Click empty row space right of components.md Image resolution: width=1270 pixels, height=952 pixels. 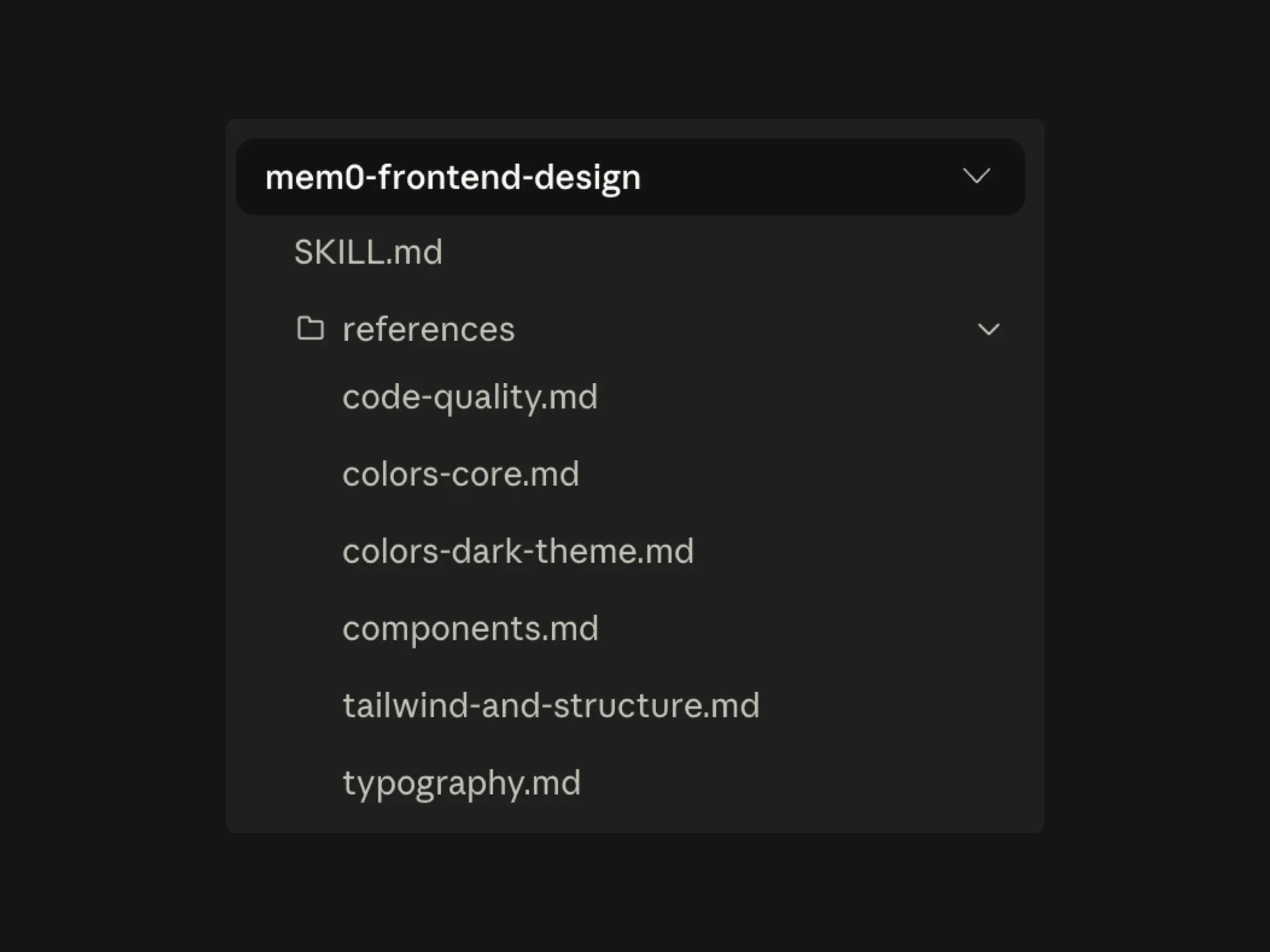tap(807, 629)
